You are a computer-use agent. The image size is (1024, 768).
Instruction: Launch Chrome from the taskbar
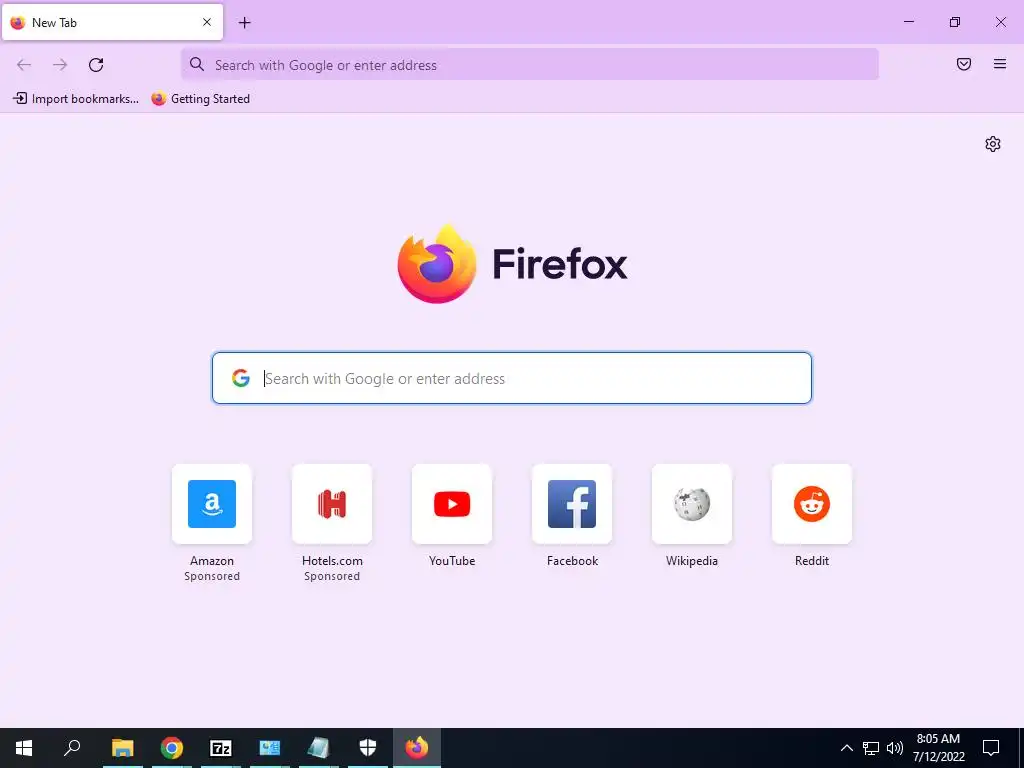(x=172, y=748)
